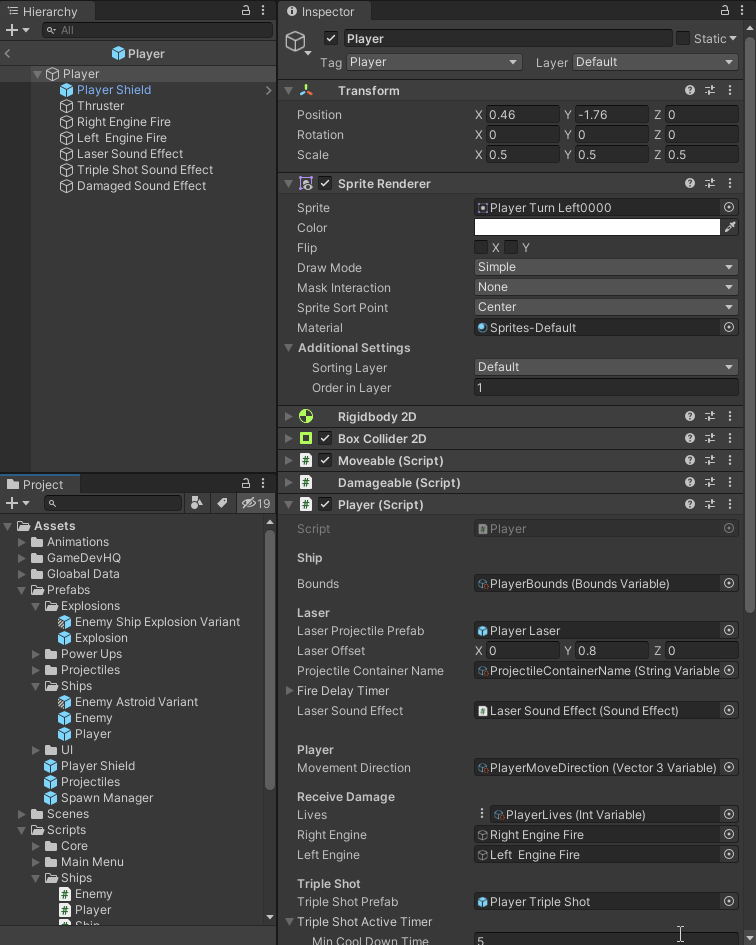This screenshot has height=945, width=756.
Task: Open Sprite Renderer presets
Action: tap(710, 183)
